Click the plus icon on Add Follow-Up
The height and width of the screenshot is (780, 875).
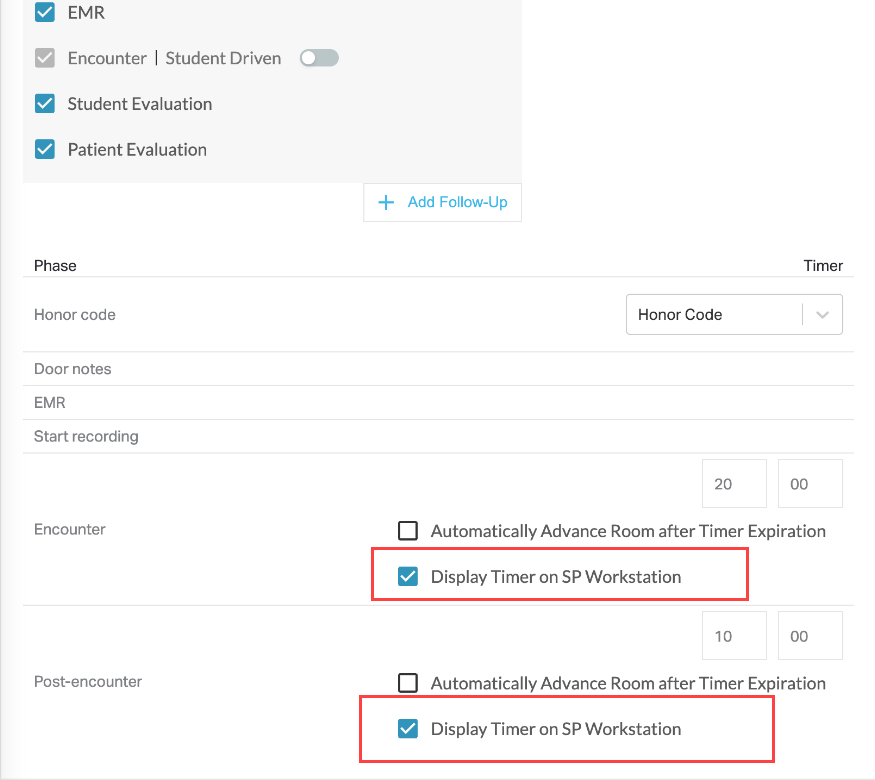(x=386, y=202)
